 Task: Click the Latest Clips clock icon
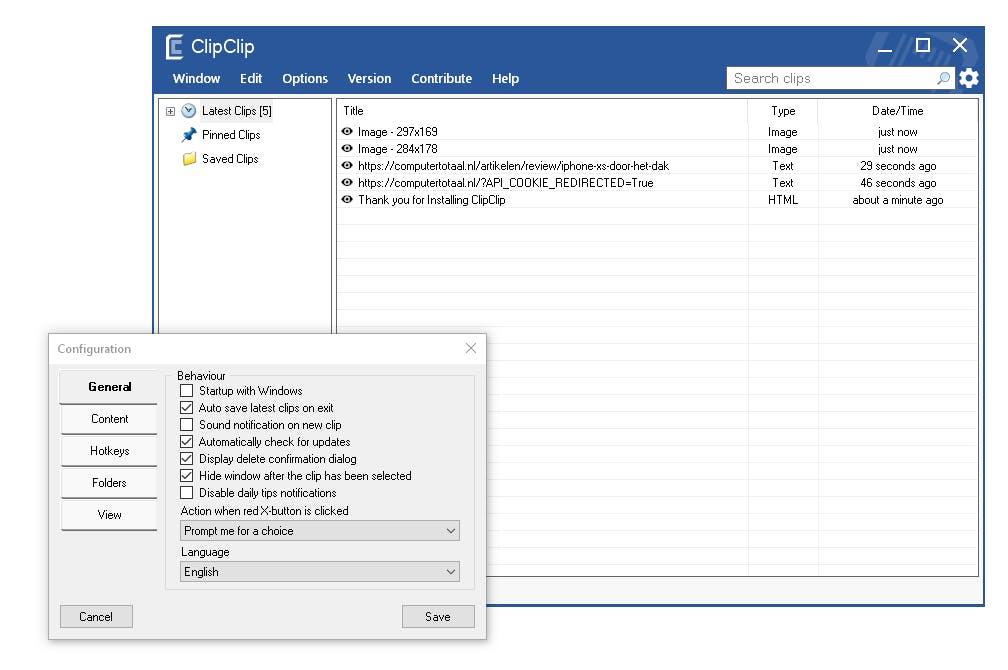click(x=189, y=111)
